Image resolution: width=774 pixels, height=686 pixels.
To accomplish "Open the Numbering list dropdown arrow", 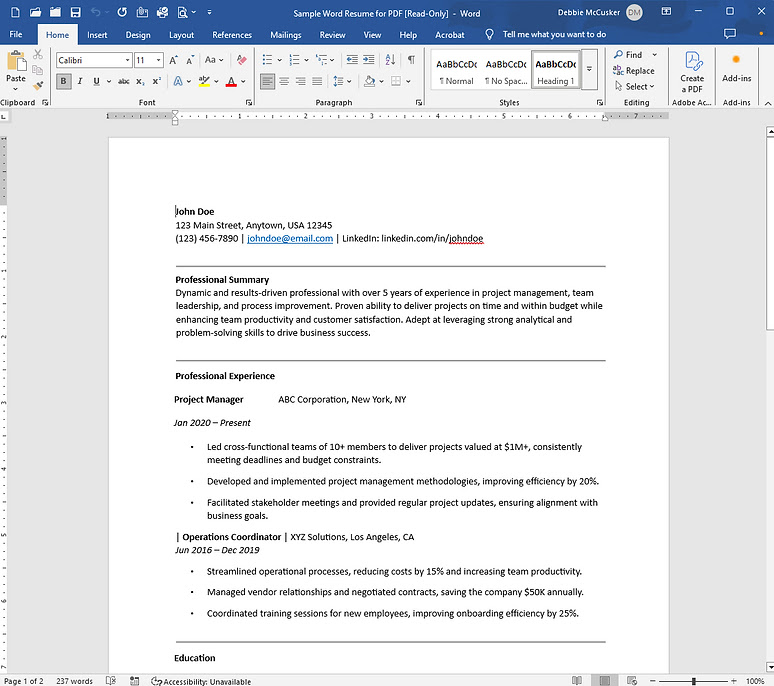I will pos(306,60).
